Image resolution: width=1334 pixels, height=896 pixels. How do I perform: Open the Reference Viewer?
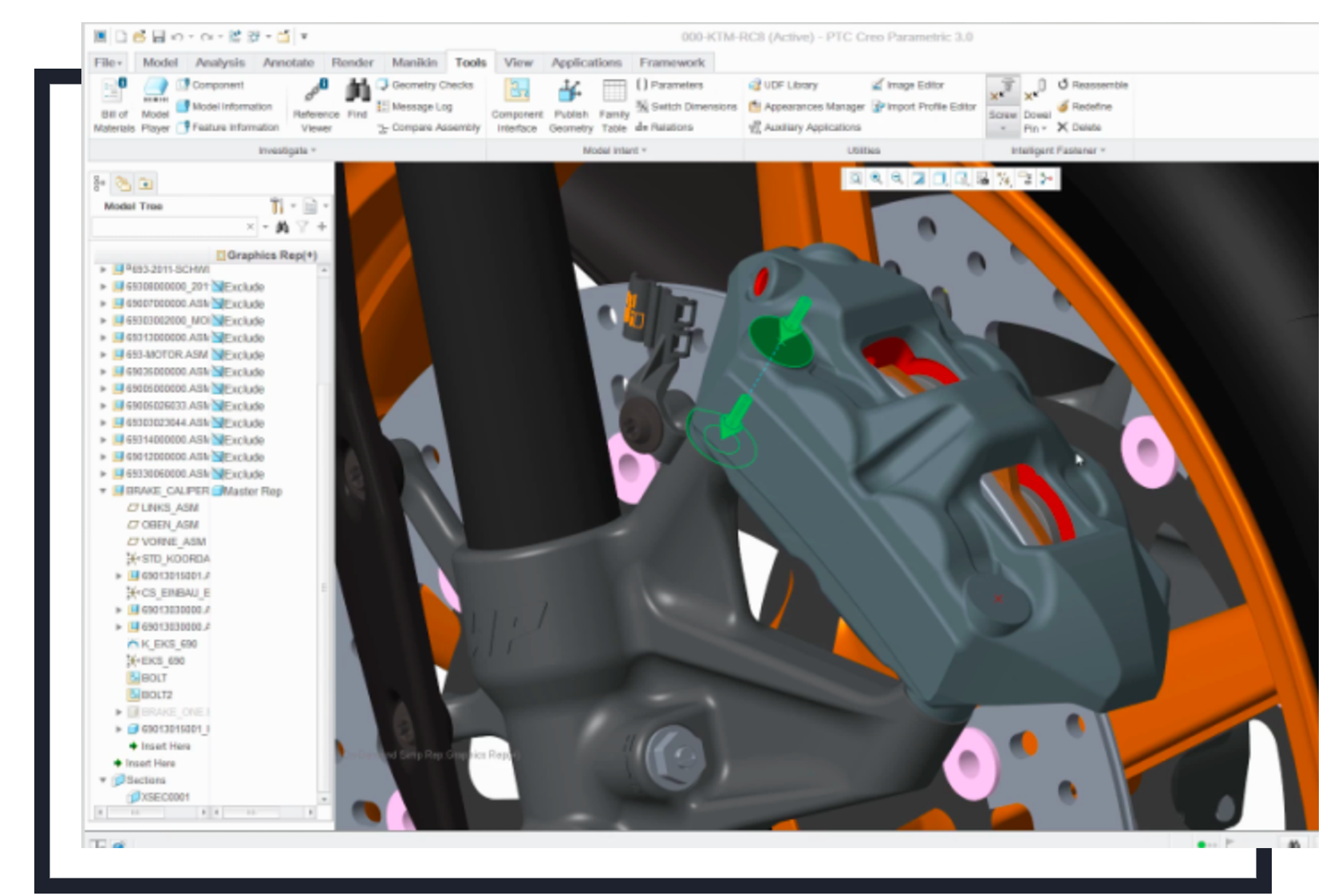(316, 105)
